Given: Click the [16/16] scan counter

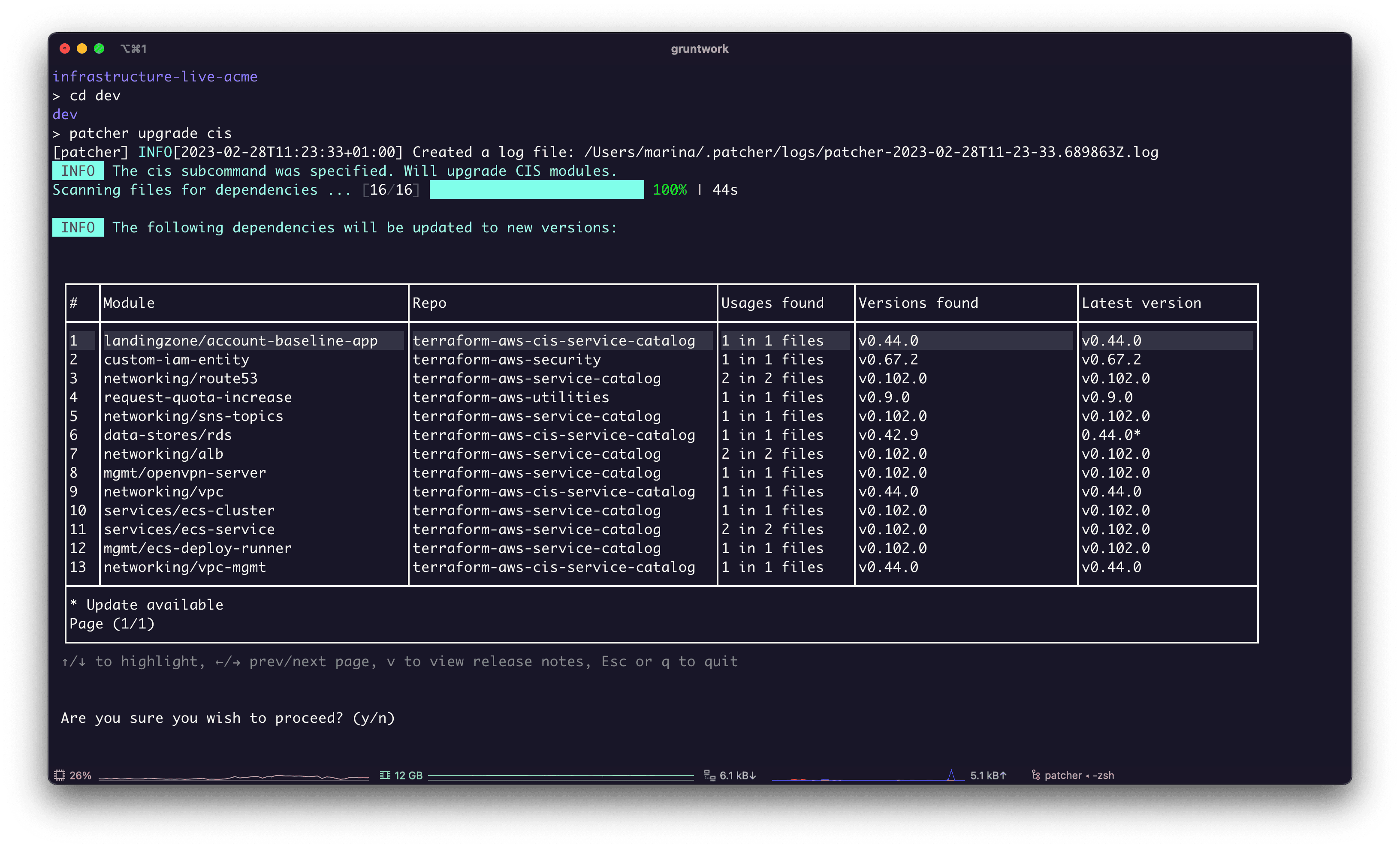Looking at the screenshot, I should 391,189.
